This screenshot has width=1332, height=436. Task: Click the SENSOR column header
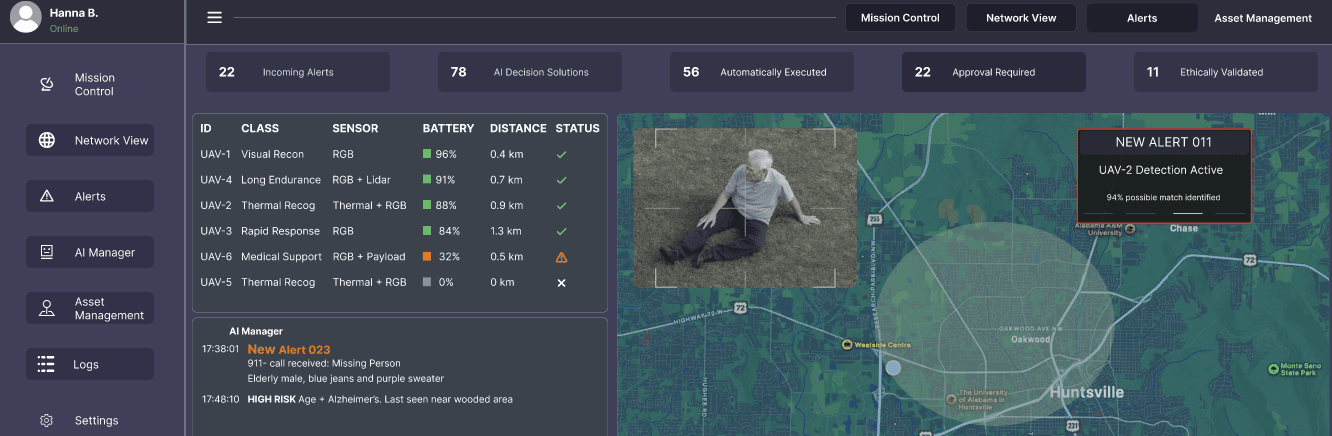coord(355,128)
